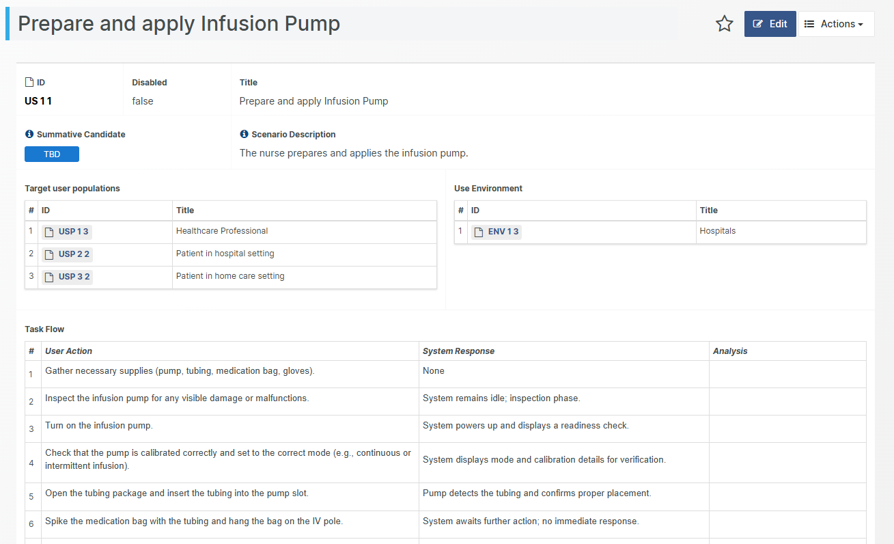Click the document icon next to ENV 1 3
Screen dimensions: 894x544
point(479,232)
